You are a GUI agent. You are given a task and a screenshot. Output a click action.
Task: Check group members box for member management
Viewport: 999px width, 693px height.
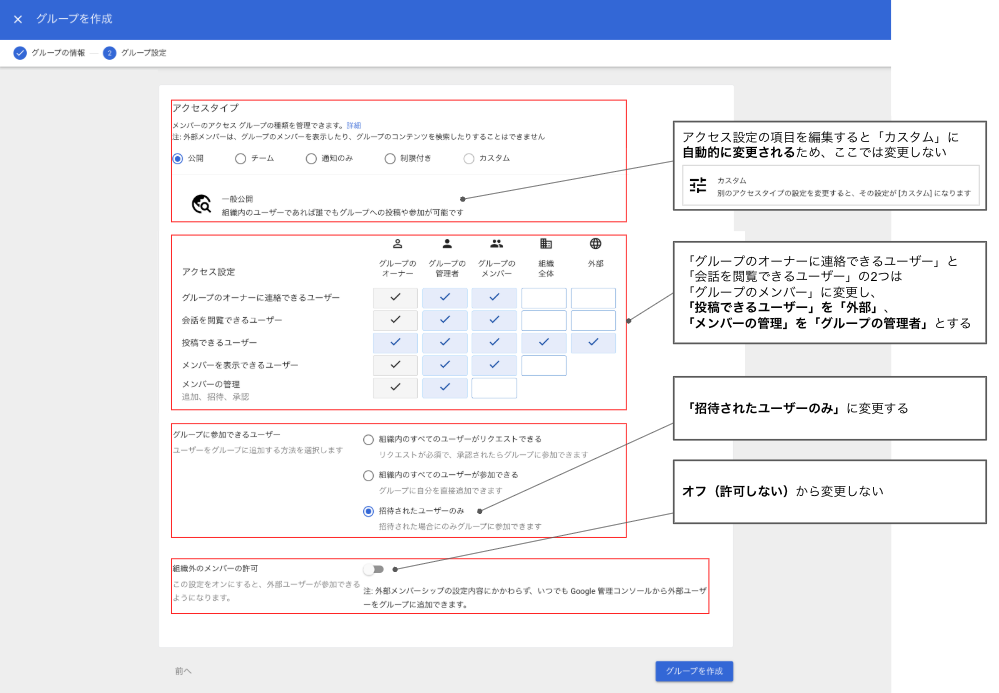494,388
